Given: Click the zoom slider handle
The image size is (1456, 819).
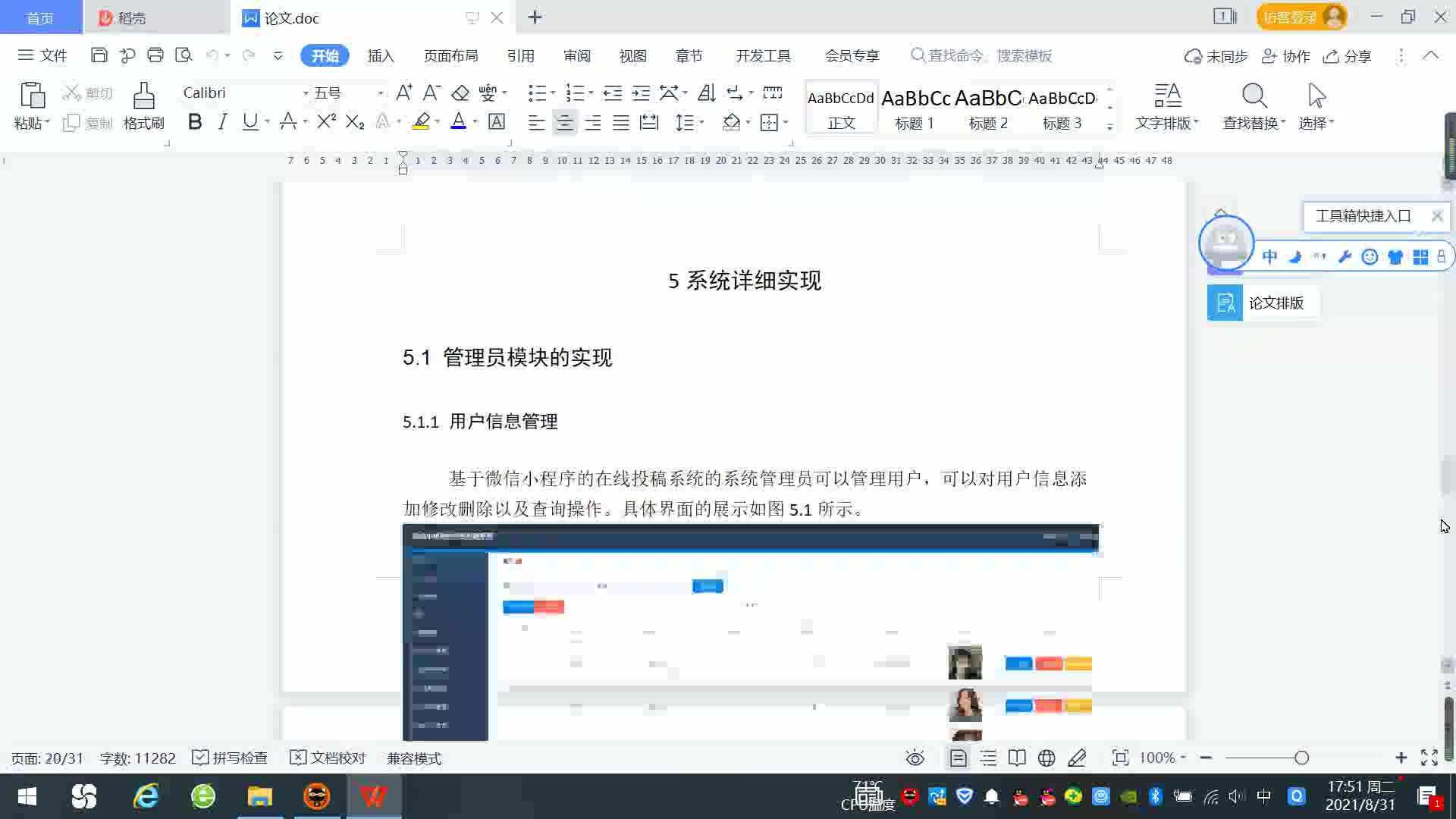Looking at the screenshot, I should click(x=1301, y=758).
